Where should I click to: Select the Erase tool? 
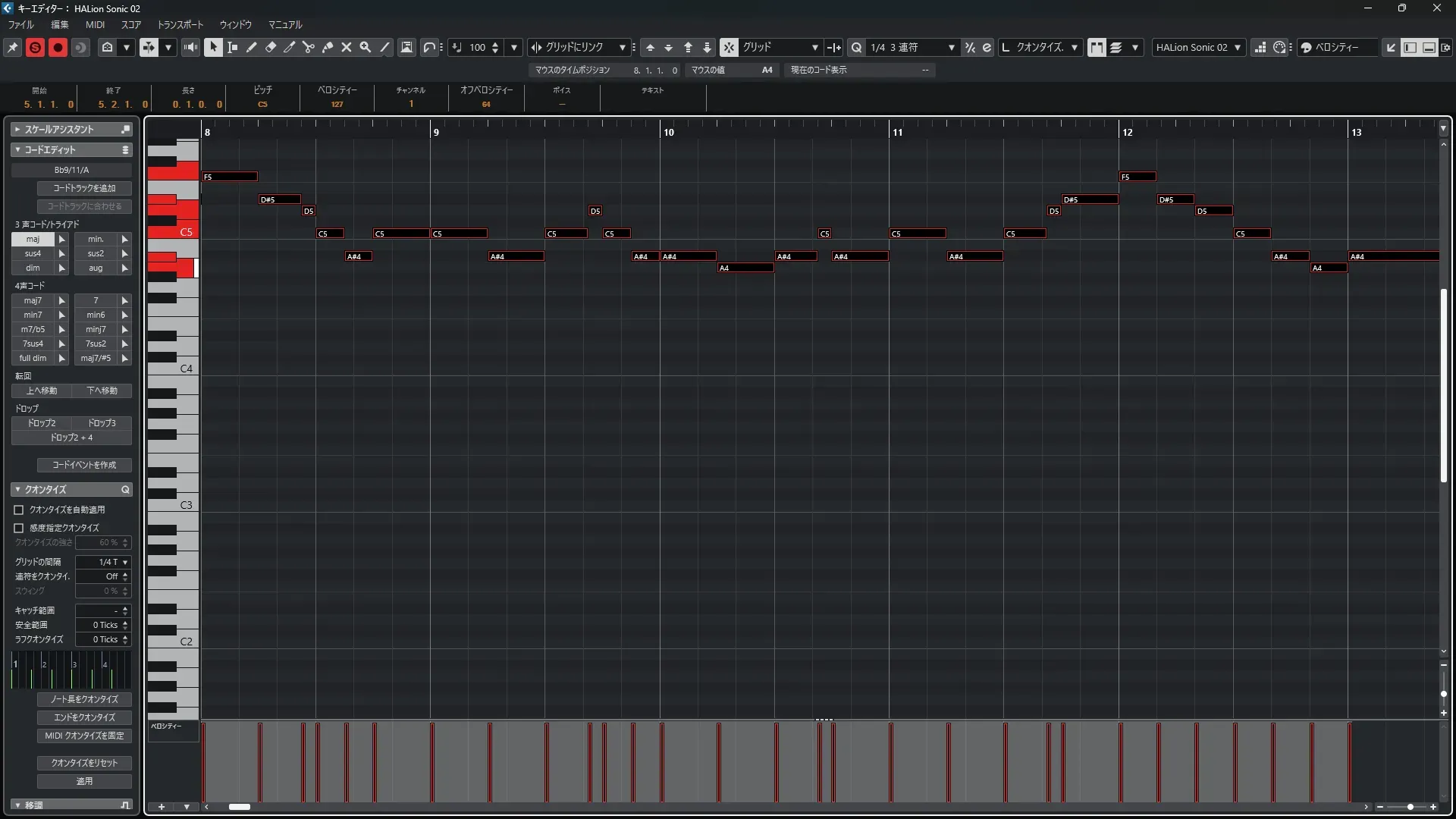tap(271, 47)
